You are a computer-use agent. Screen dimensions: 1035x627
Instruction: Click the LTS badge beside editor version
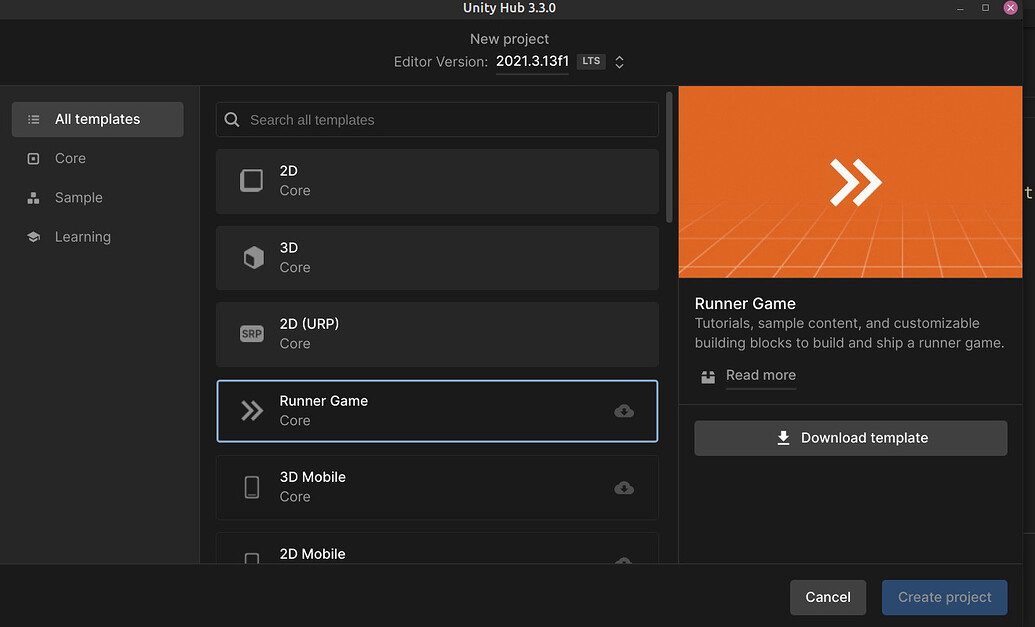point(590,61)
